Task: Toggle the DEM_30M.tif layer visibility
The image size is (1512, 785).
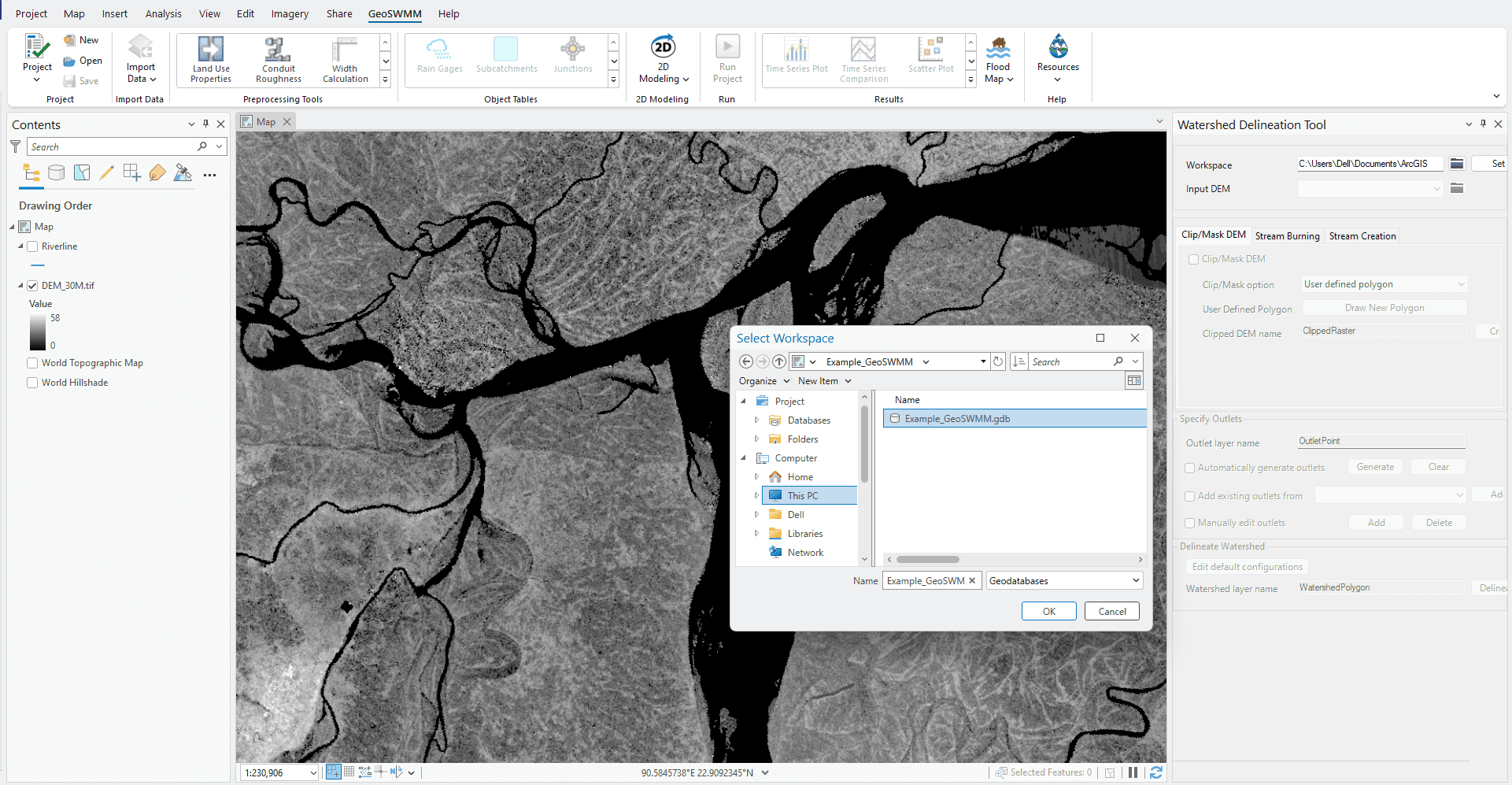Action: pyautogui.click(x=32, y=286)
